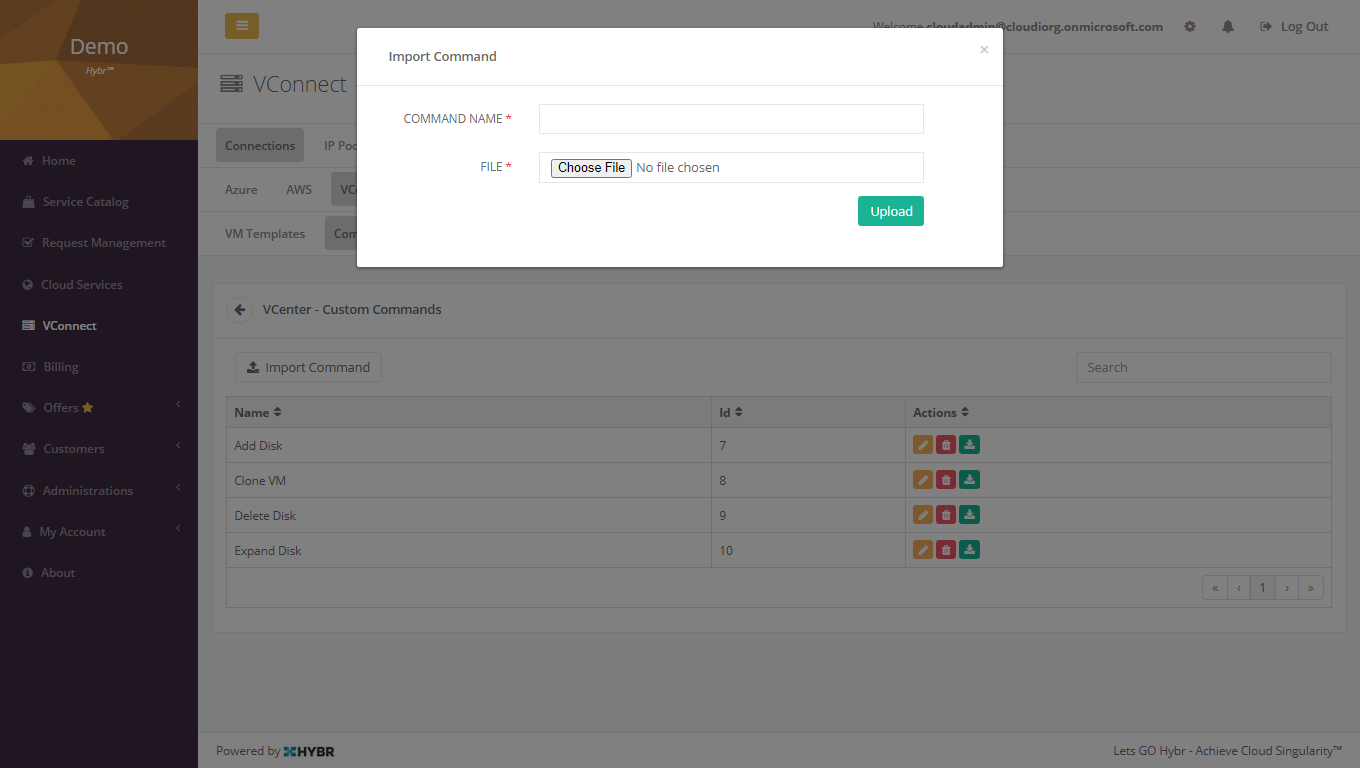This screenshot has height=768, width=1360.
Task: Close the Import Command dialog
Action: point(984,50)
